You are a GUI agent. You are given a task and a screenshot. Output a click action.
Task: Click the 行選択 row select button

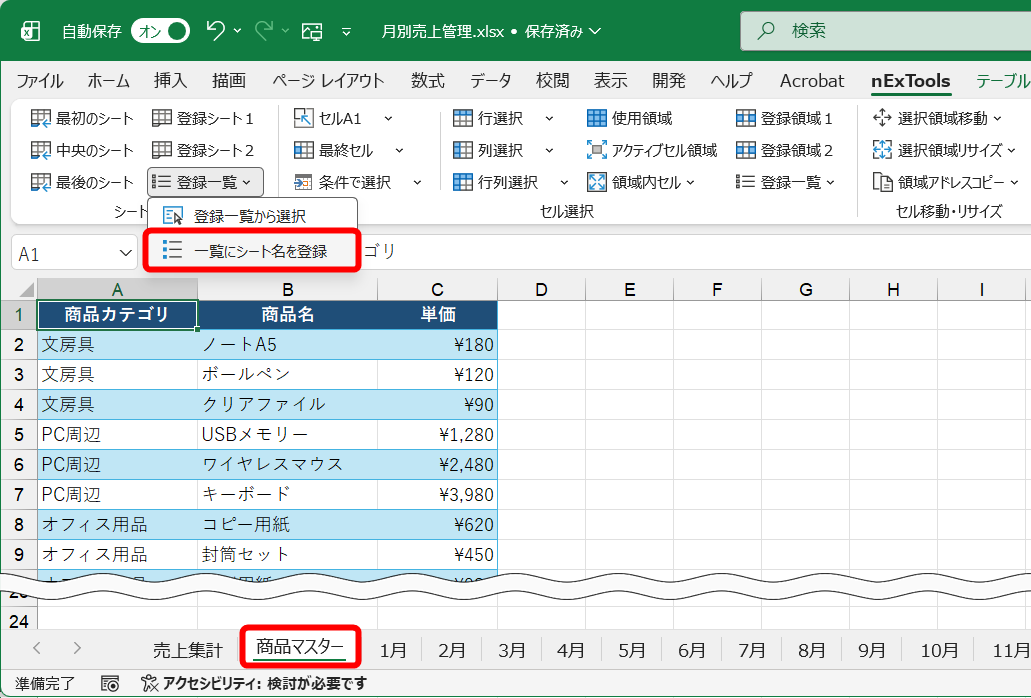489,118
